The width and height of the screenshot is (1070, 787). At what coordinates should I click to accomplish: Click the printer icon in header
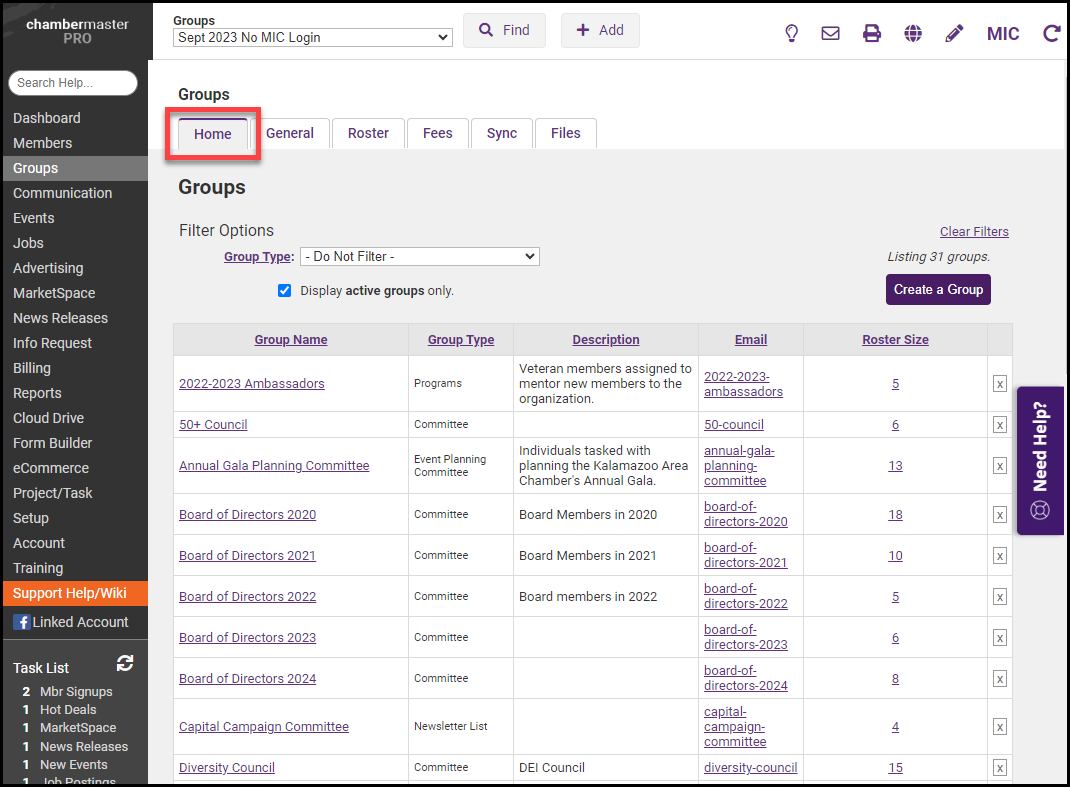(x=872, y=33)
